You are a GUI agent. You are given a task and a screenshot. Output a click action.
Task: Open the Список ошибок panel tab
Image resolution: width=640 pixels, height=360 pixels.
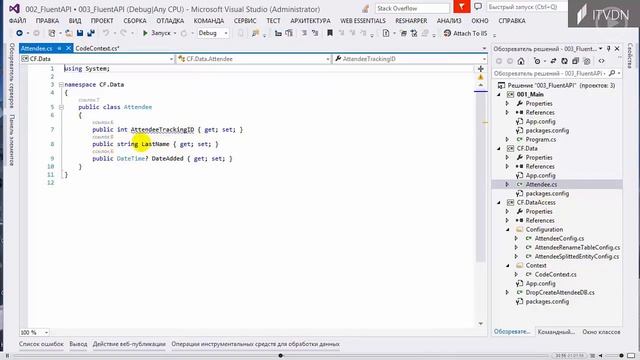[41, 344]
